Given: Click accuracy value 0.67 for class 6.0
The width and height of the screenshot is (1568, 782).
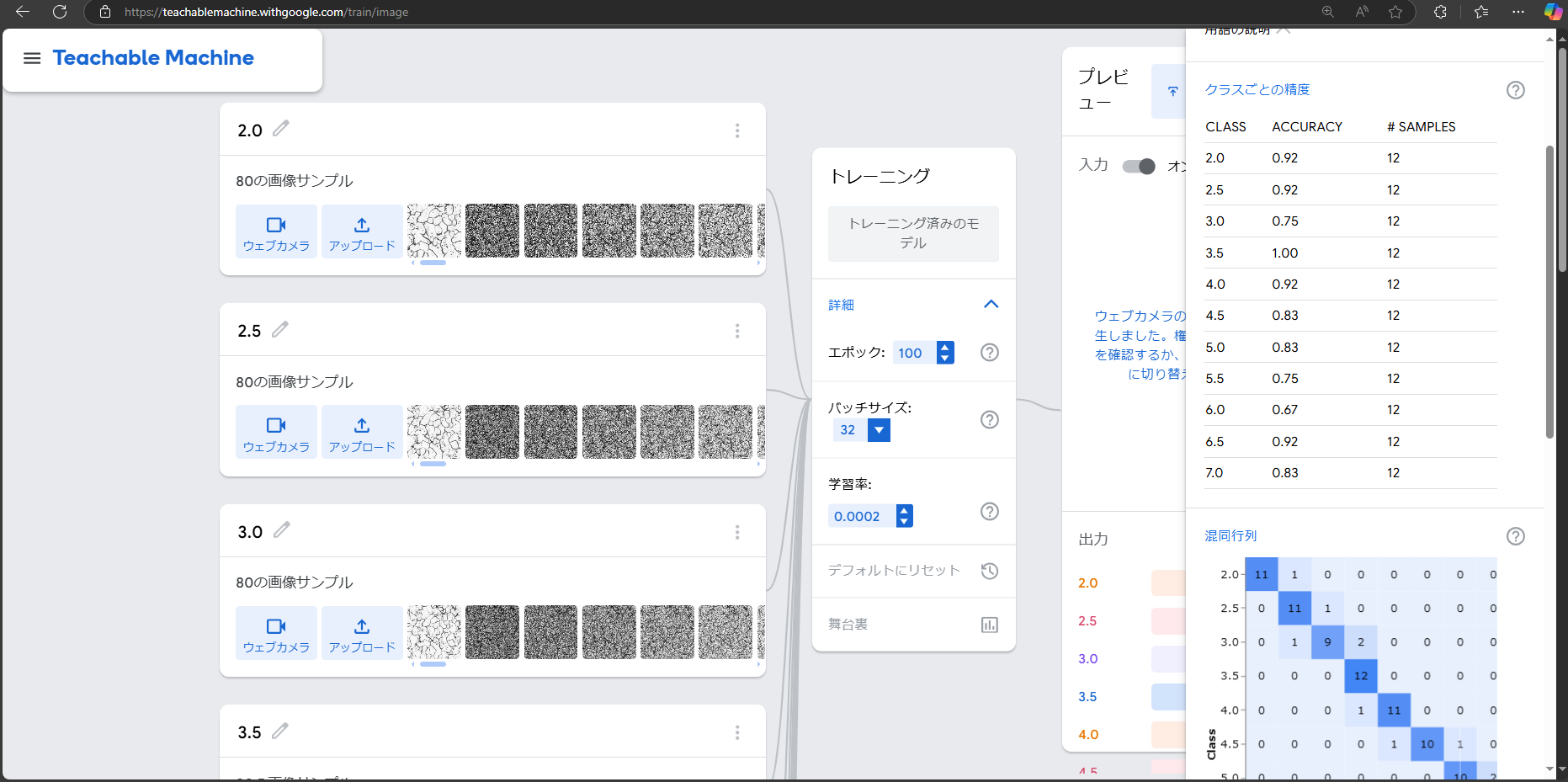Looking at the screenshot, I should pos(1285,410).
